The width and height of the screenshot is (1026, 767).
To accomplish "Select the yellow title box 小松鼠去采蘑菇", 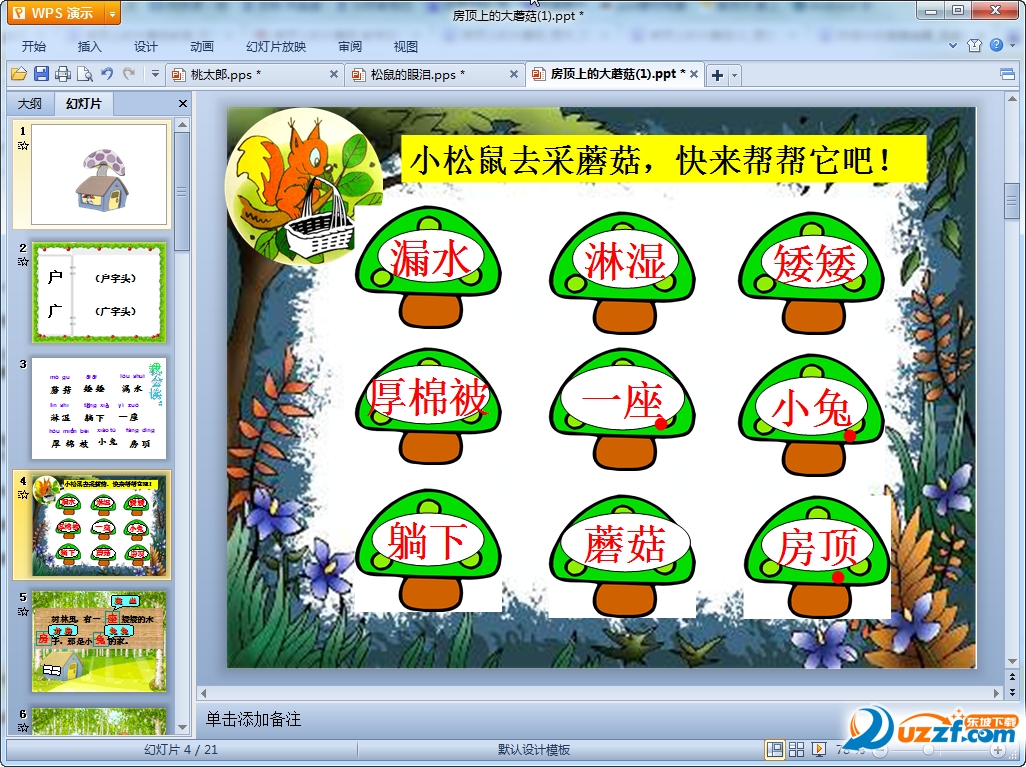I will [x=663, y=159].
